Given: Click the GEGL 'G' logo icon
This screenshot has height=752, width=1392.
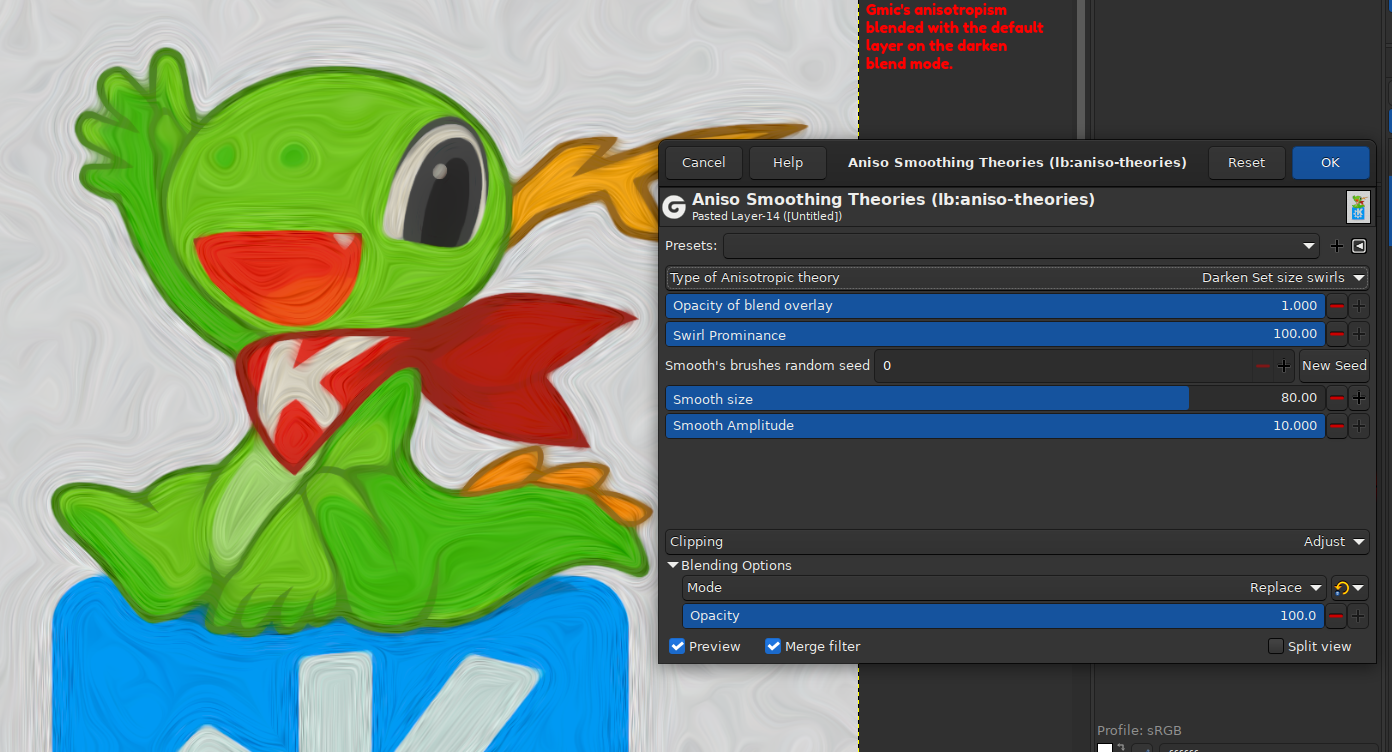Looking at the screenshot, I should (674, 206).
